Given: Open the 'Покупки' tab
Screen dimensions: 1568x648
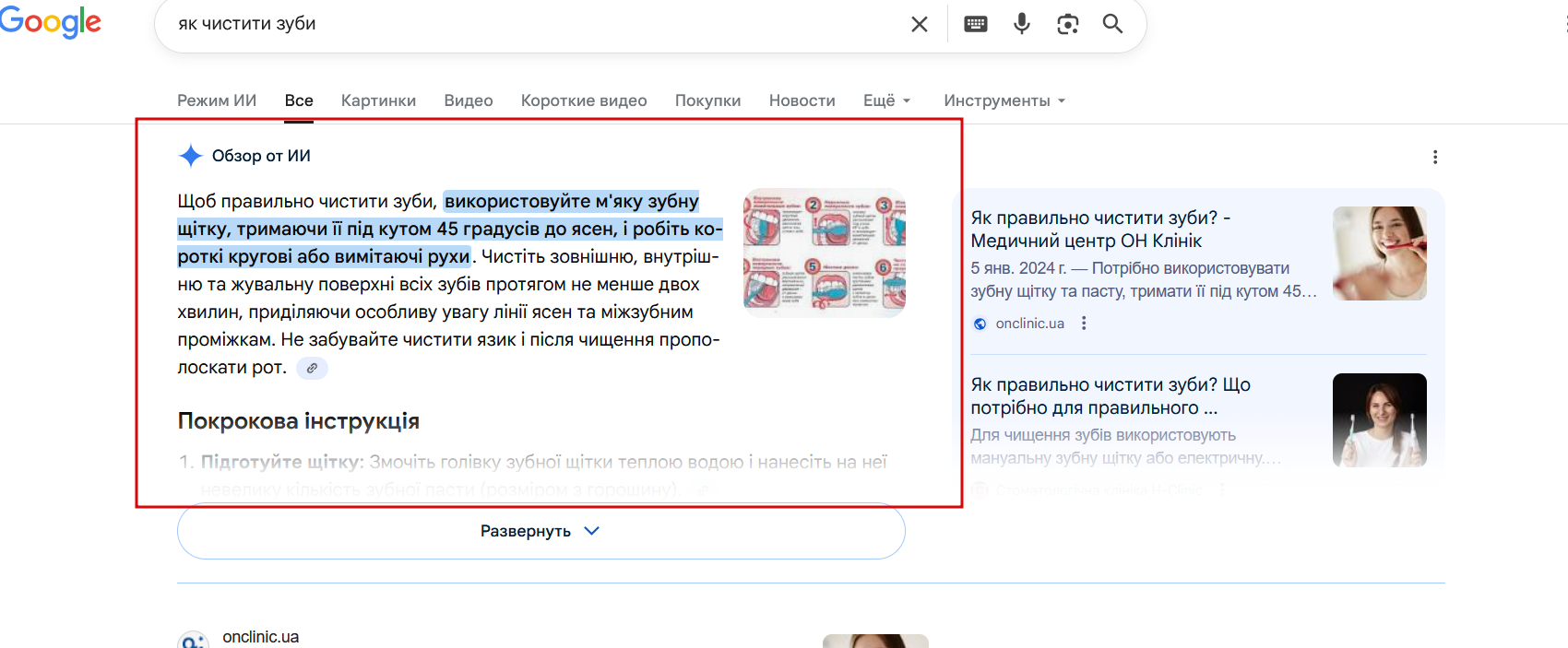Looking at the screenshot, I should (x=708, y=100).
